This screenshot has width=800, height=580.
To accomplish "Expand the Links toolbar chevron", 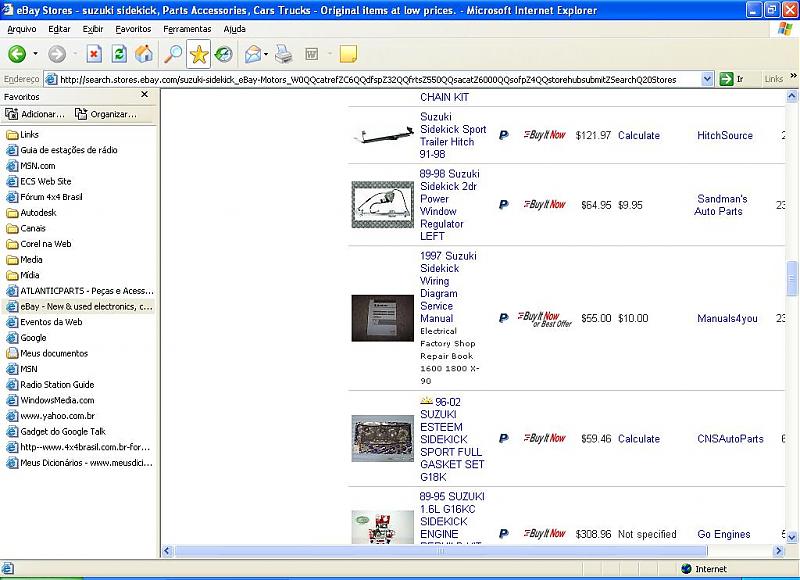I will 793,75.
